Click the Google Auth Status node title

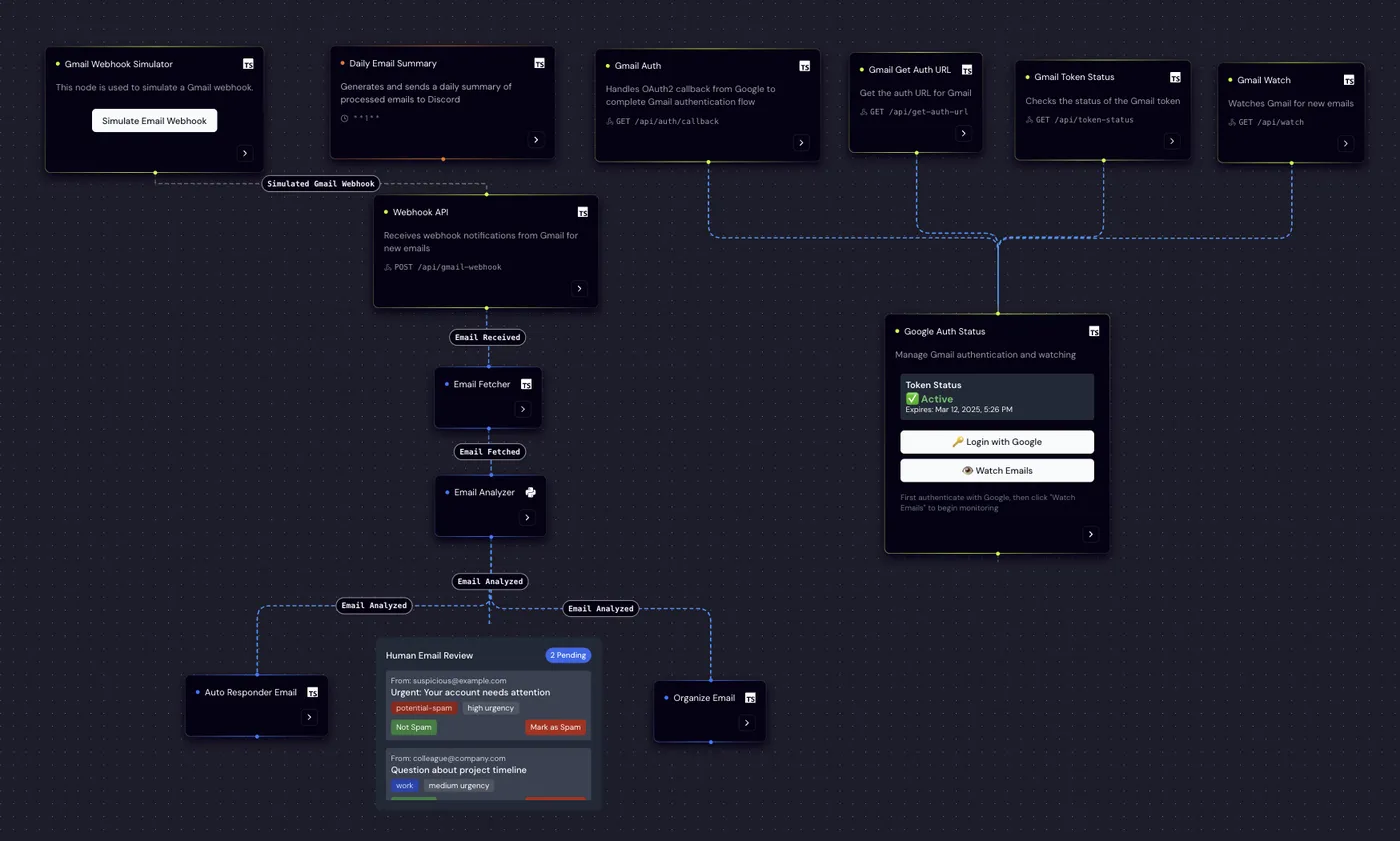pos(944,331)
